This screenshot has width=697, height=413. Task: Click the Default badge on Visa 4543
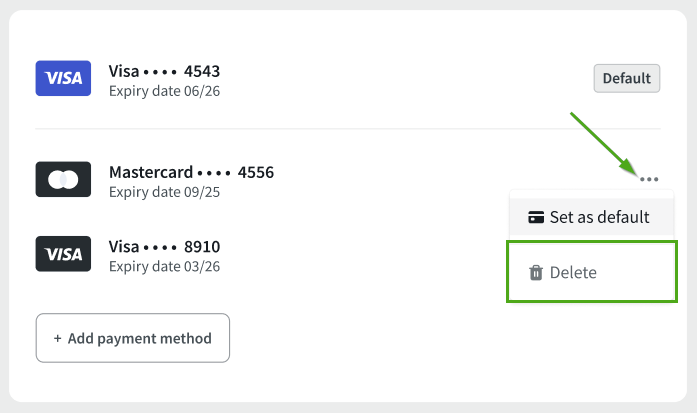[x=627, y=78]
